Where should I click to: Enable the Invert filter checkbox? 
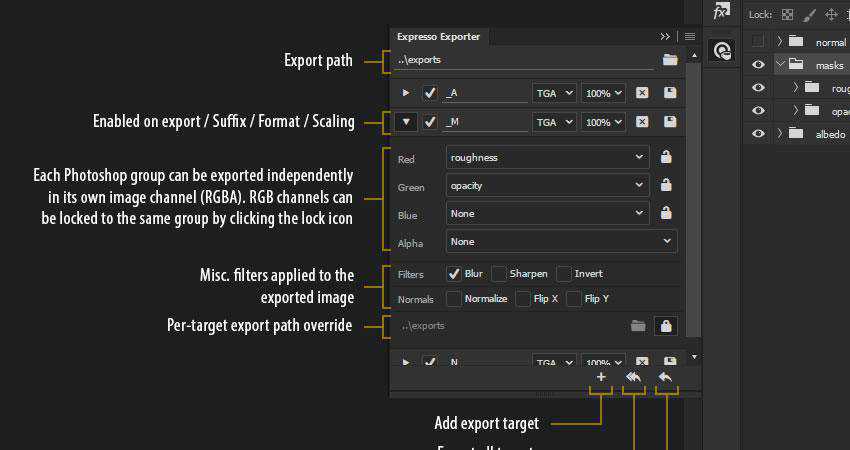tap(564, 273)
